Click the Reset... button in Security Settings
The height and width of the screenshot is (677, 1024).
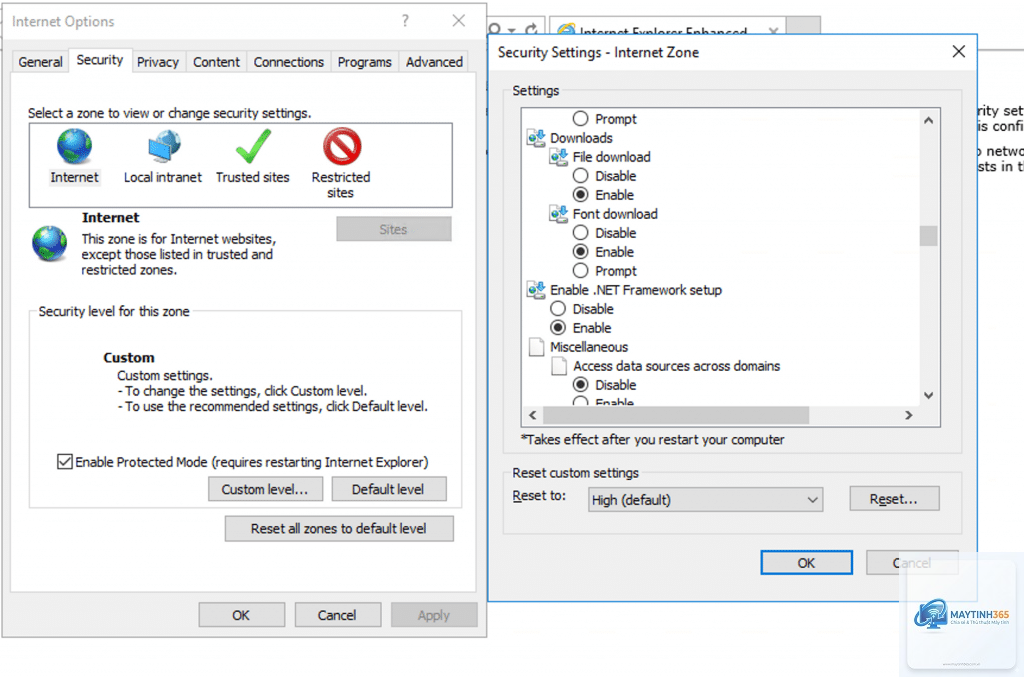coord(894,499)
